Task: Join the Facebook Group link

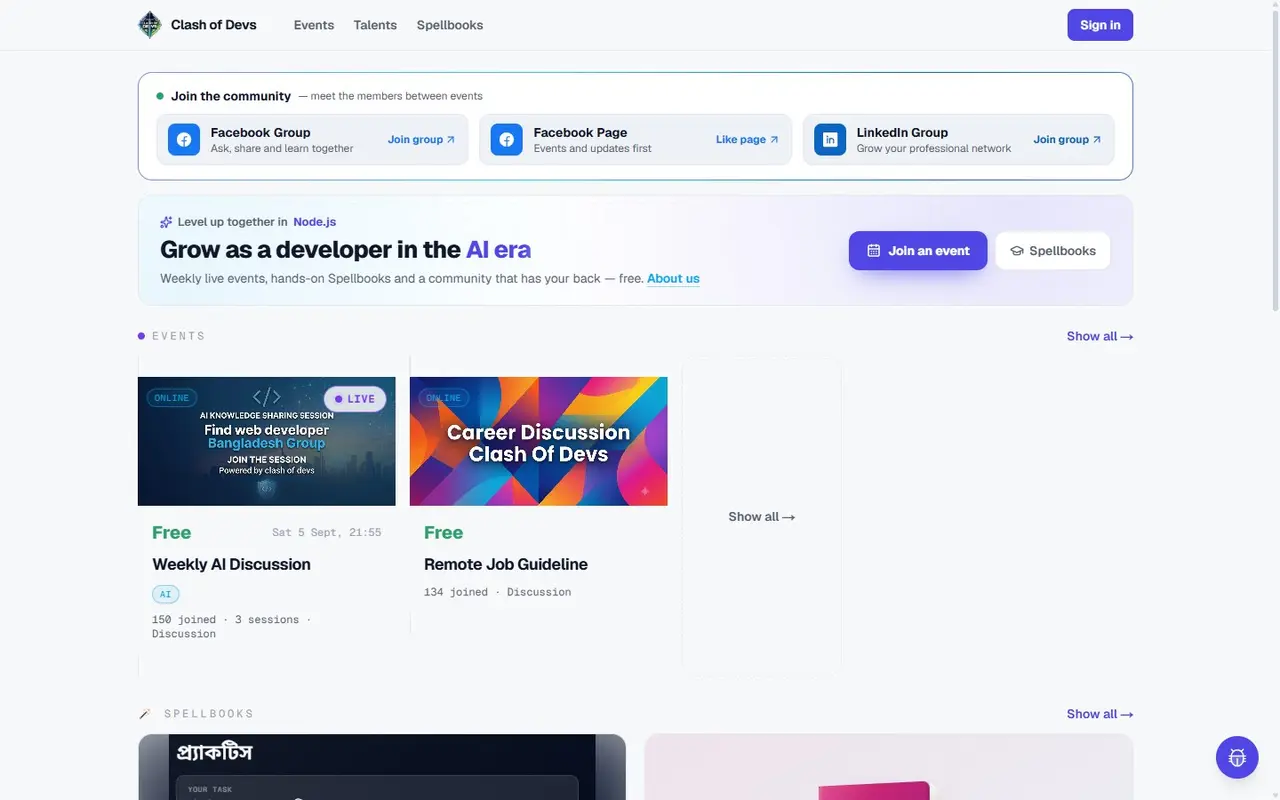Action: [x=421, y=140]
